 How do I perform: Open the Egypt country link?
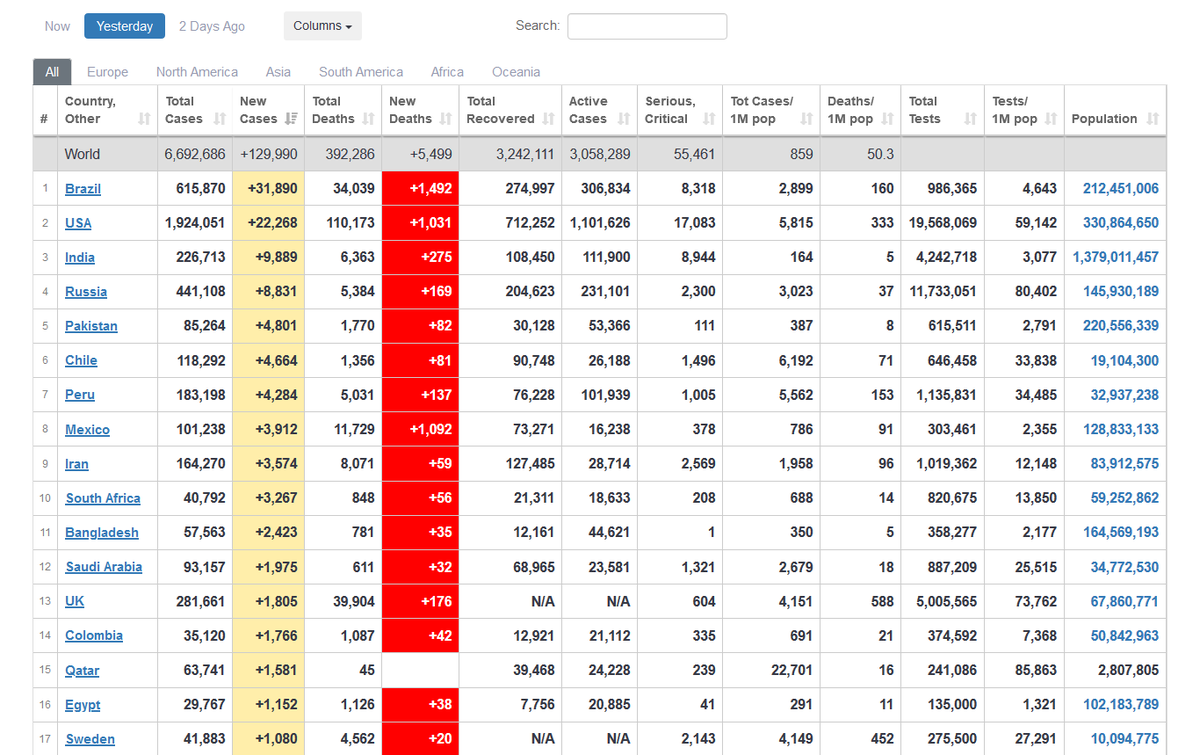(x=83, y=705)
